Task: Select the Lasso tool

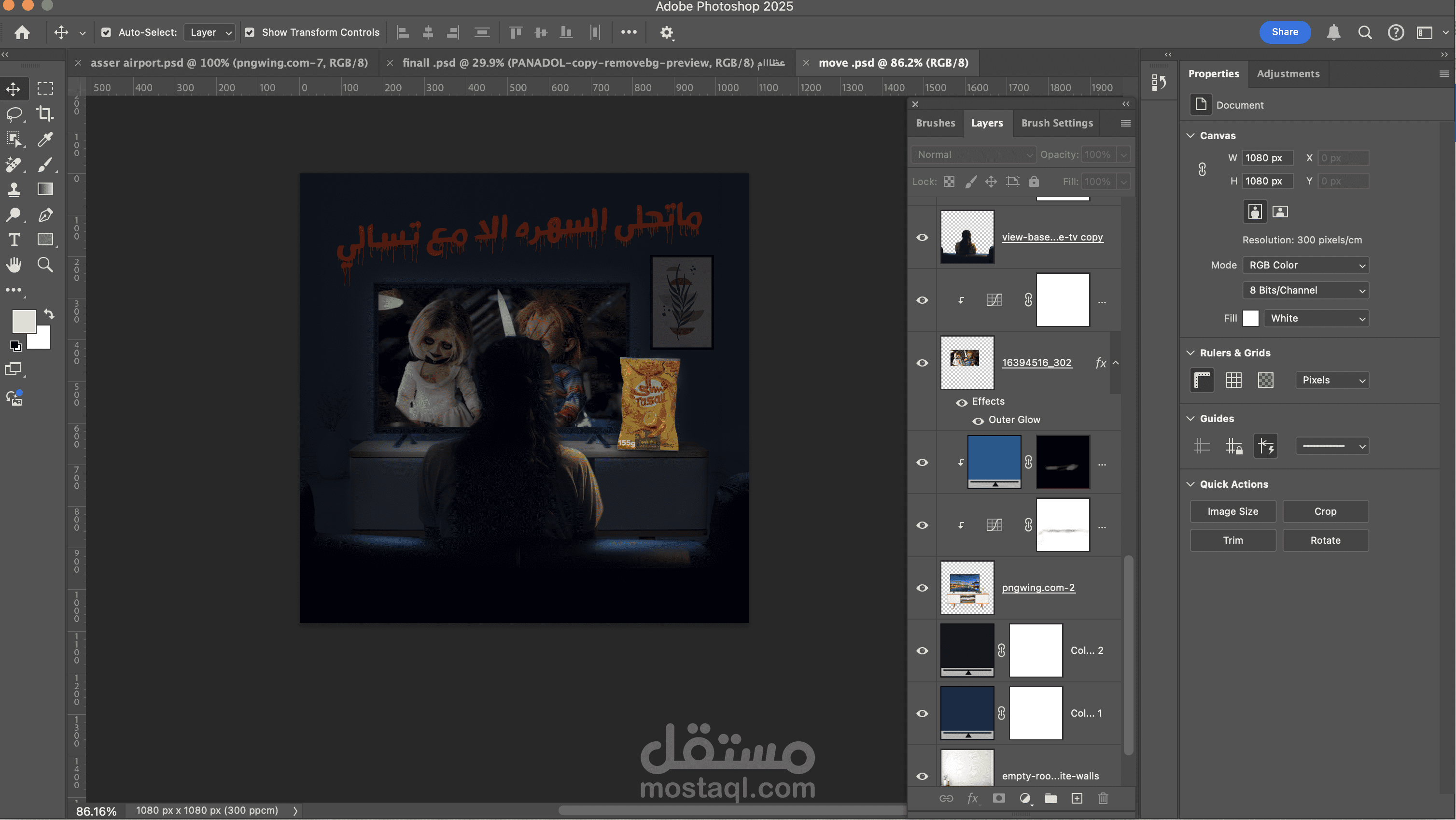Action: (14, 113)
